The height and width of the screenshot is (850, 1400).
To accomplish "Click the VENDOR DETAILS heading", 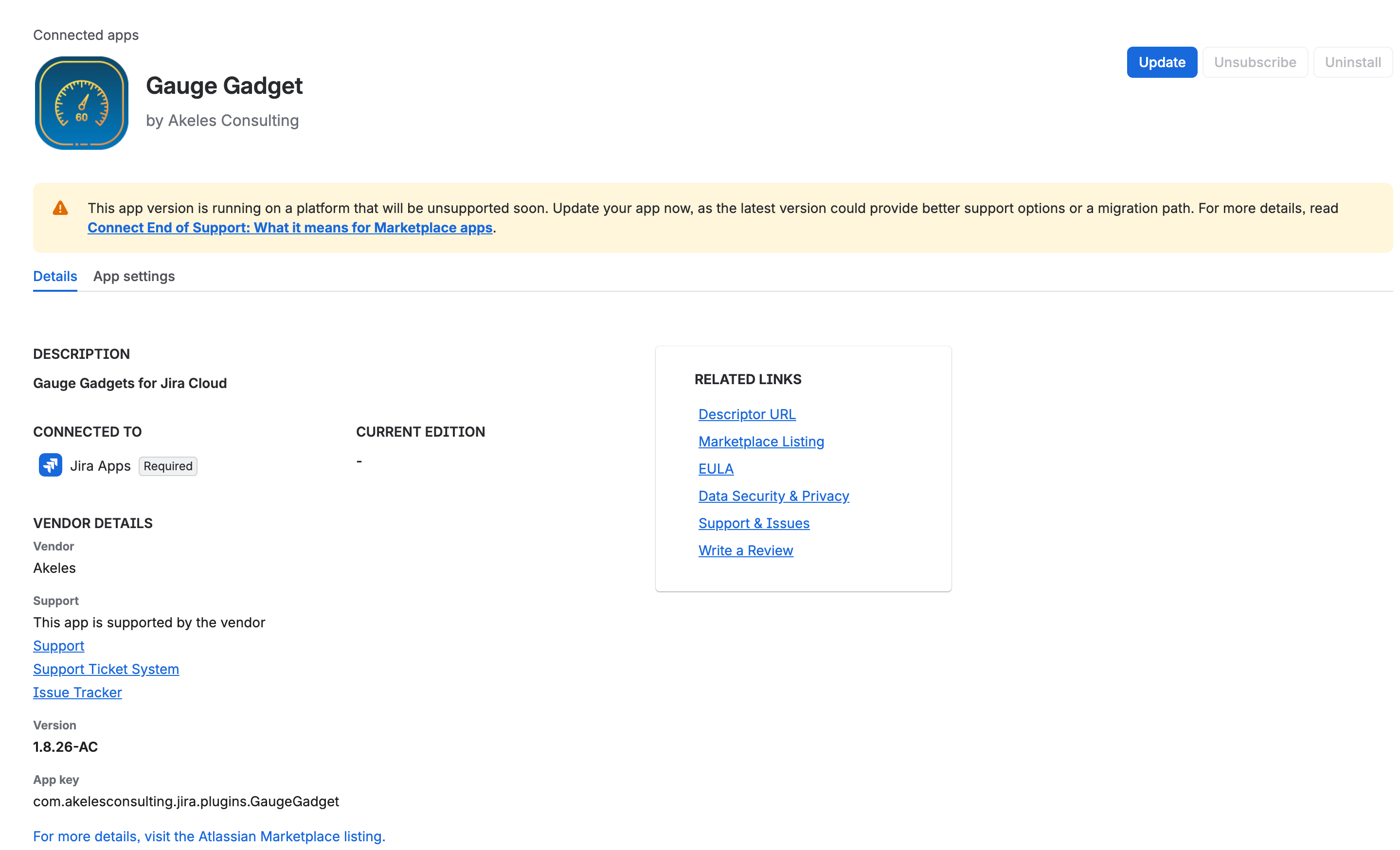I will pyautogui.click(x=92, y=524).
